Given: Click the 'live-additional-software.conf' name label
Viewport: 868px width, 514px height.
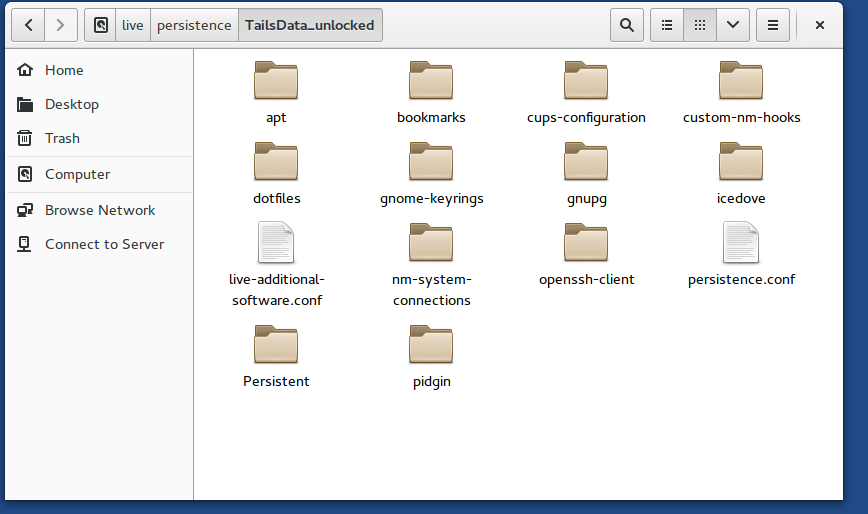Looking at the screenshot, I should [x=277, y=290].
